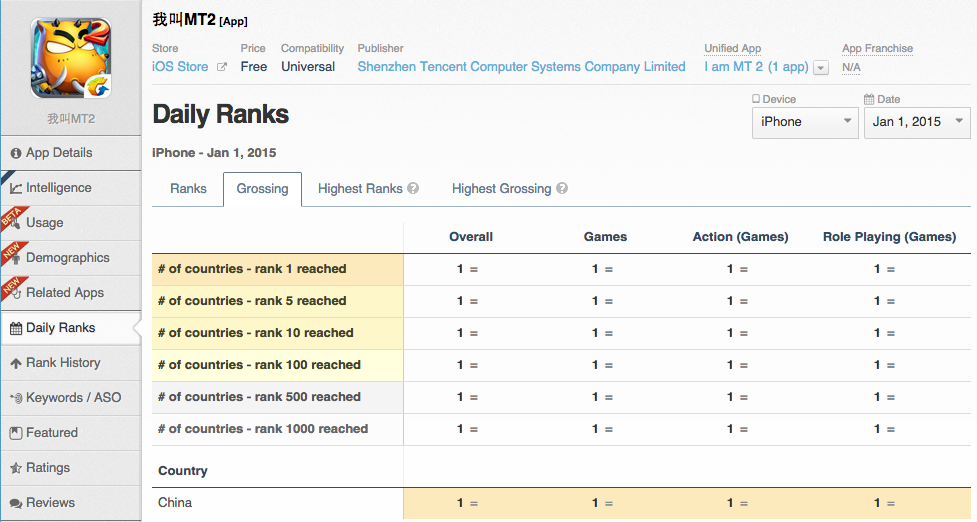Image resolution: width=977 pixels, height=522 pixels.
Task: Open the Shenzhen Tencent publisher link
Action: pos(522,67)
